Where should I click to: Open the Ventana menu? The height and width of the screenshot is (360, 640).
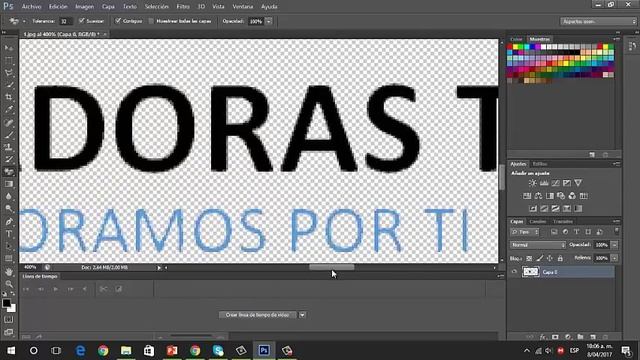(242, 7)
